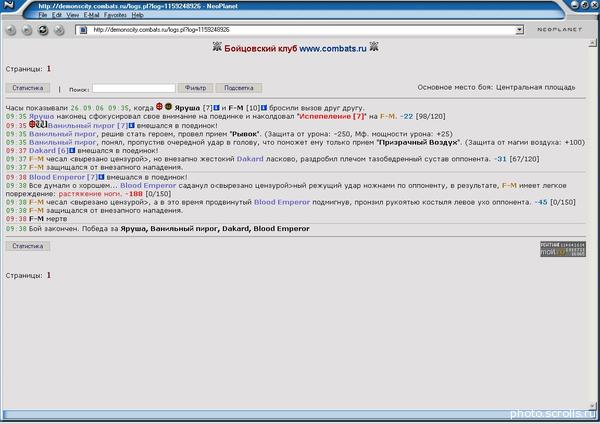Open the E-Mail menu
600x424 pixels.
(91, 15)
